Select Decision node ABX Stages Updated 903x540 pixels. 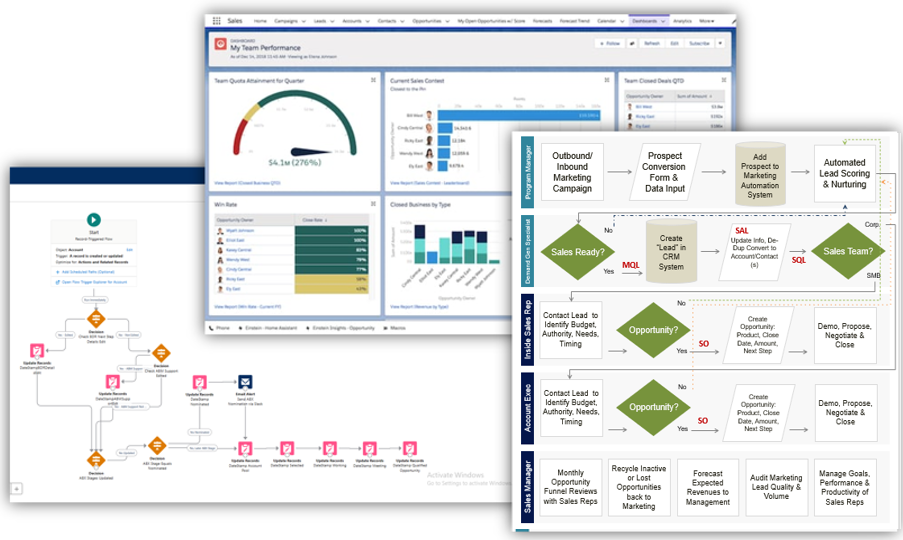pos(96,460)
